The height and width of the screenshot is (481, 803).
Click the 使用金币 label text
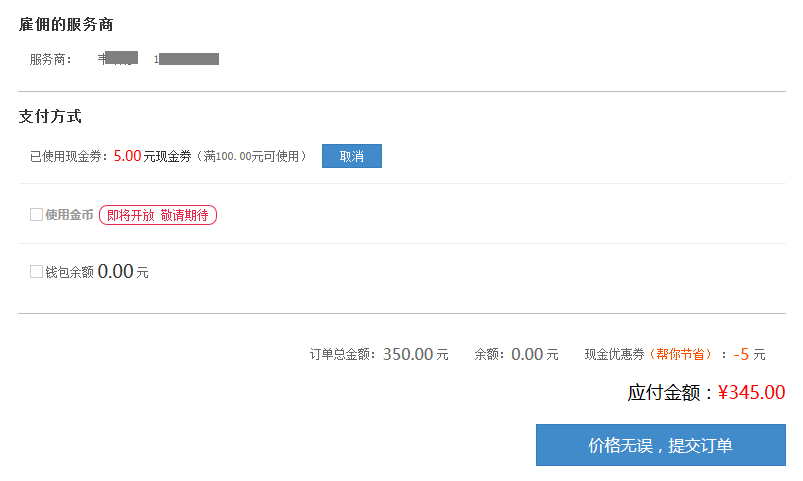click(x=69, y=215)
